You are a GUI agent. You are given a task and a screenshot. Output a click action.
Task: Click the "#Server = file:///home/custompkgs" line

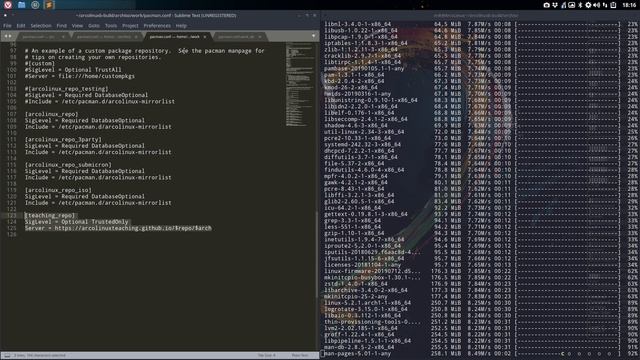(x=80, y=76)
